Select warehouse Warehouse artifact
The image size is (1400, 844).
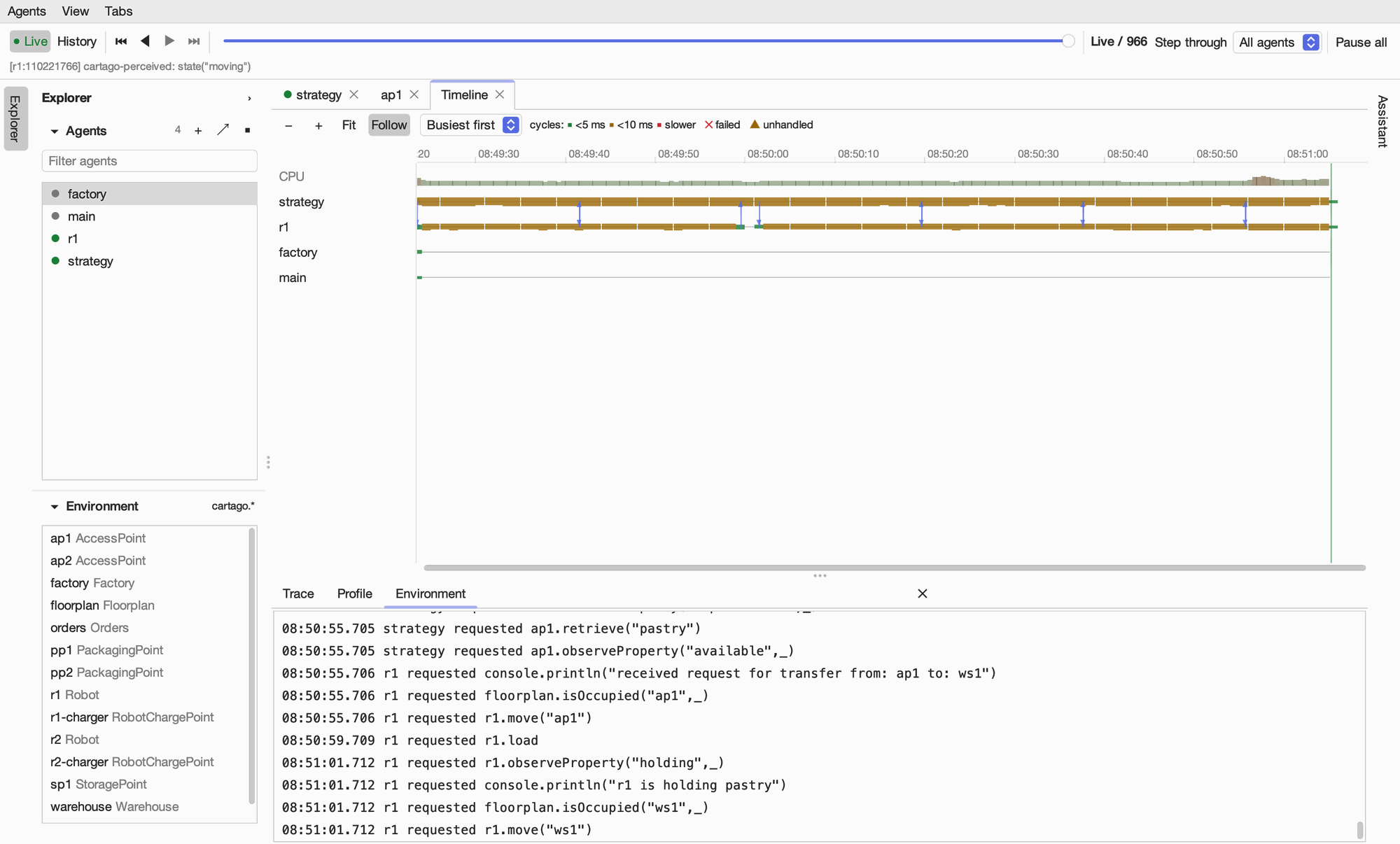click(x=145, y=807)
